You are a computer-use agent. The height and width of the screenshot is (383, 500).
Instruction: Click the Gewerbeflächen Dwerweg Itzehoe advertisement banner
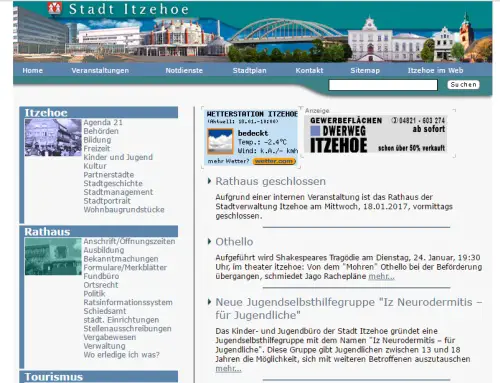pos(376,134)
